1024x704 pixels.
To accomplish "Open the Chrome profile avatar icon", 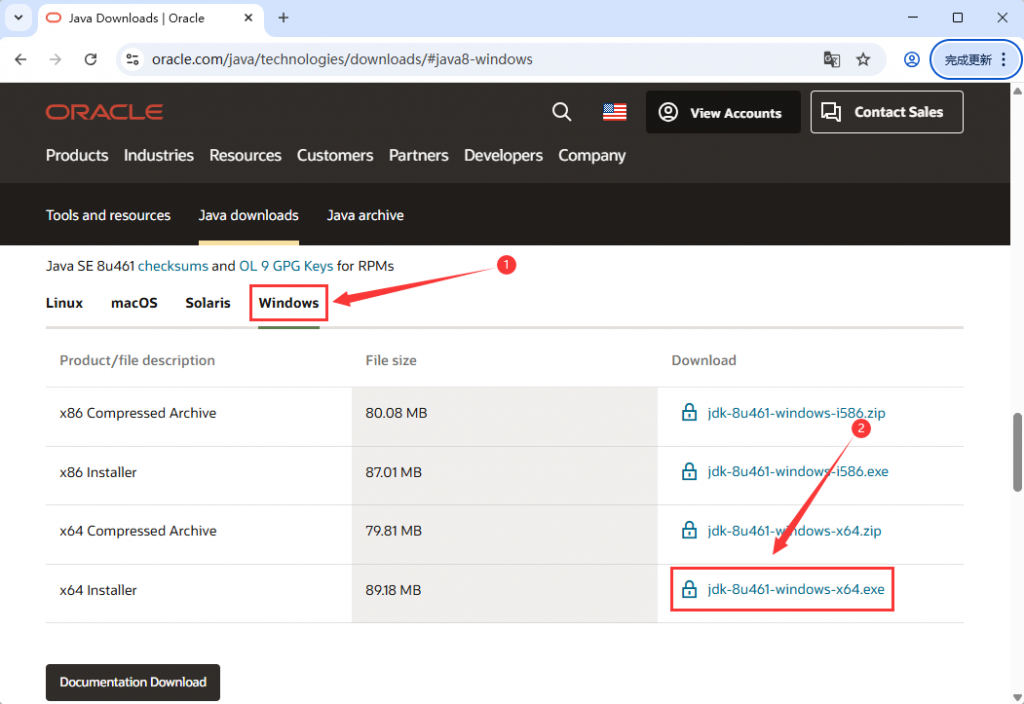I will (x=911, y=59).
